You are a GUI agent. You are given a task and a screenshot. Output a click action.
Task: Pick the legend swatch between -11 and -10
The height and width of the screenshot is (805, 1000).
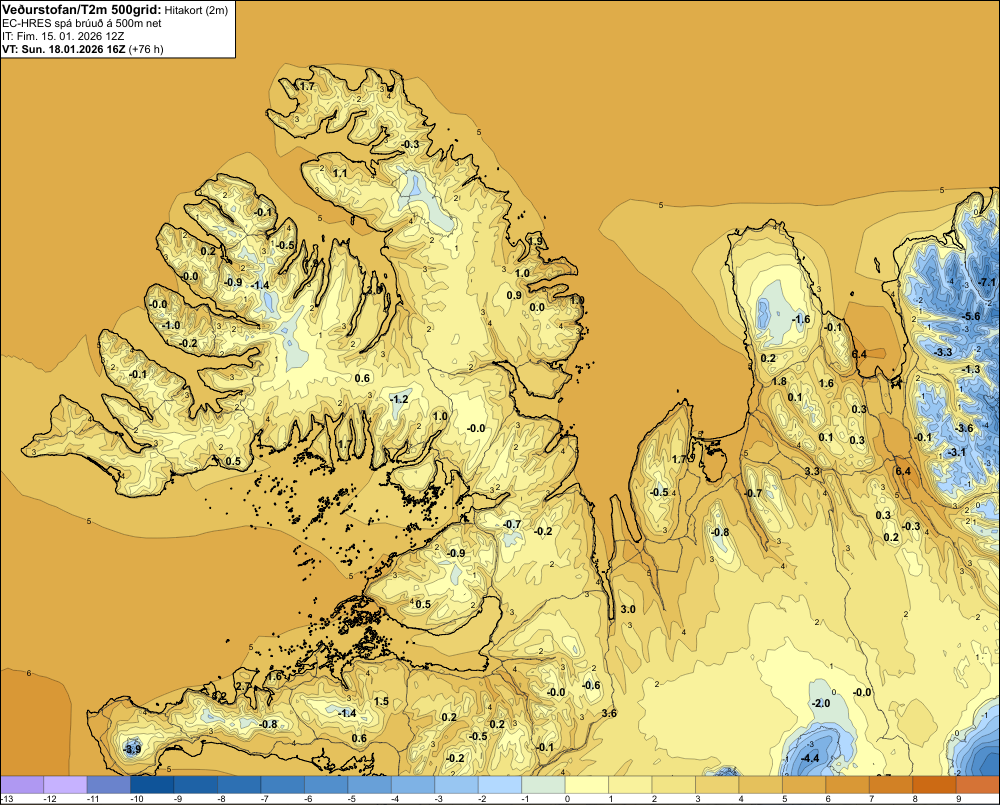[x=108, y=785]
